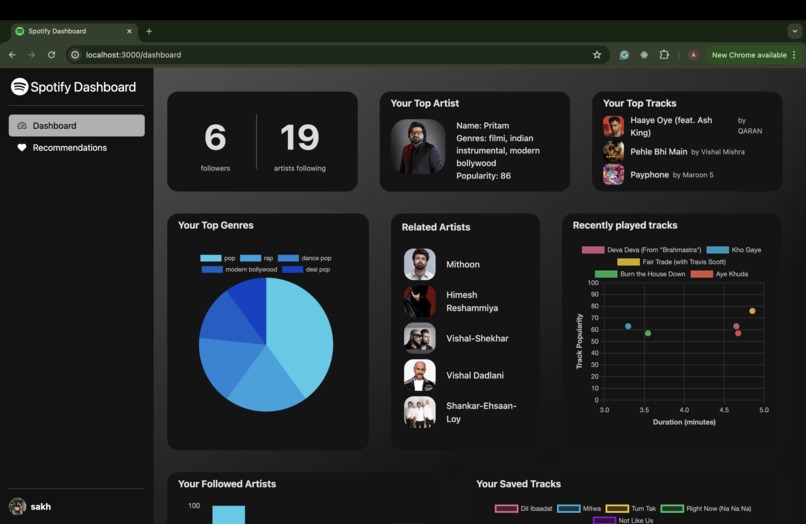This screenshot has height=524, width=806.
Task: Toggle the dance pop legend swatch
Action: click(288, 258)
